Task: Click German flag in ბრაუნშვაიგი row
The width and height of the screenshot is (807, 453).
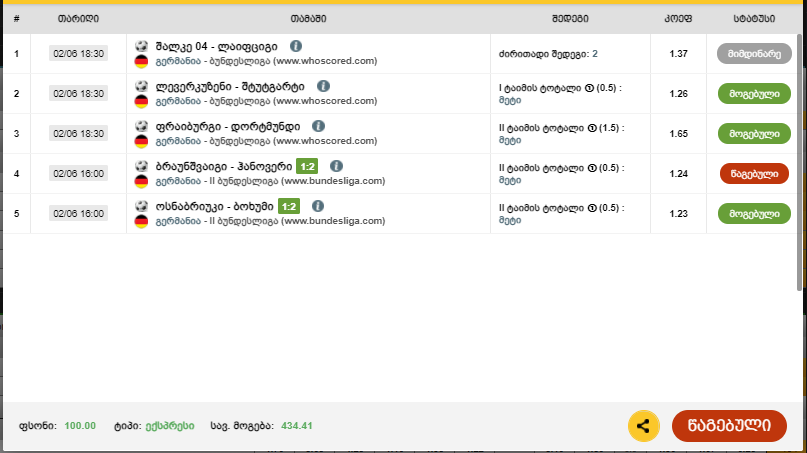Action: [x=141, y=181]
